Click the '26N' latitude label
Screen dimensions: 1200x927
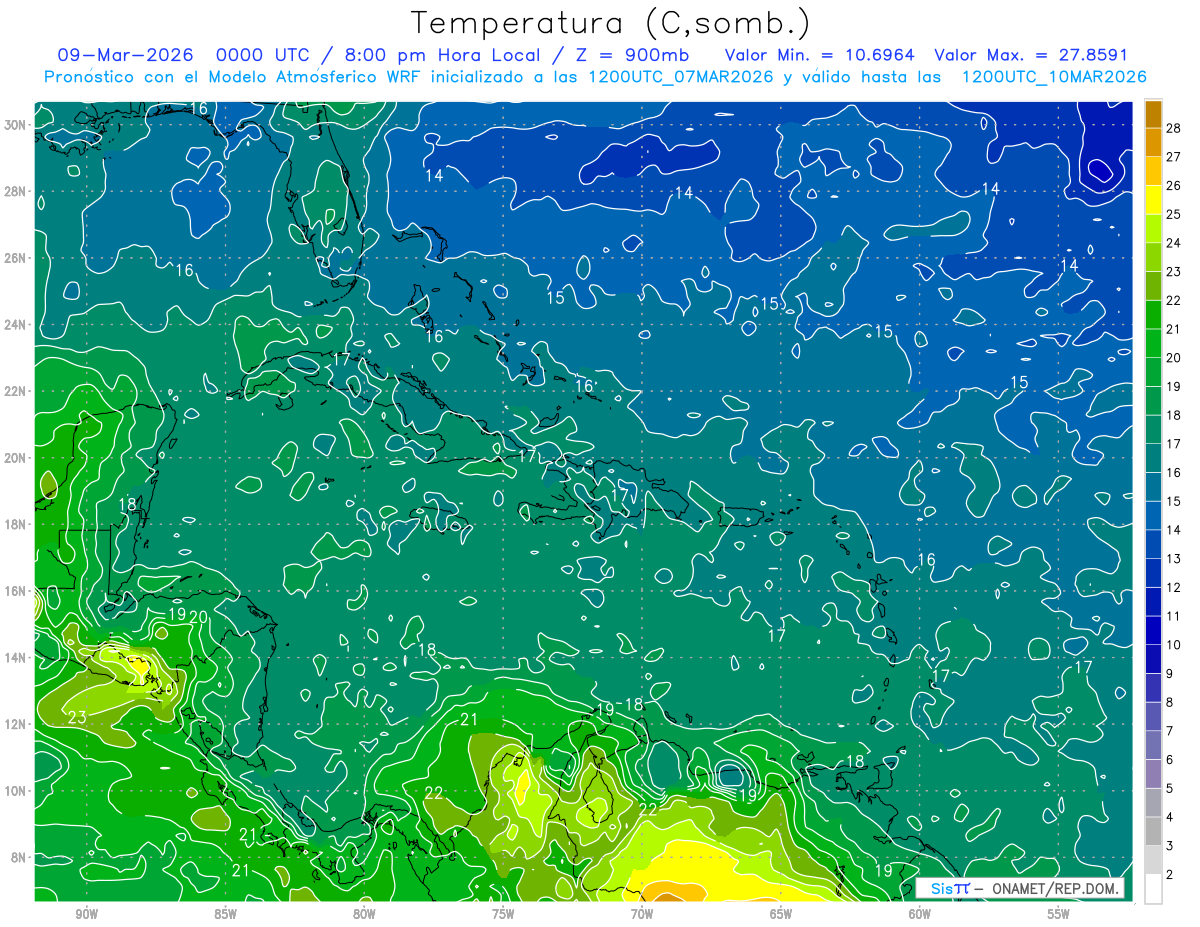[x=16, y=258]
